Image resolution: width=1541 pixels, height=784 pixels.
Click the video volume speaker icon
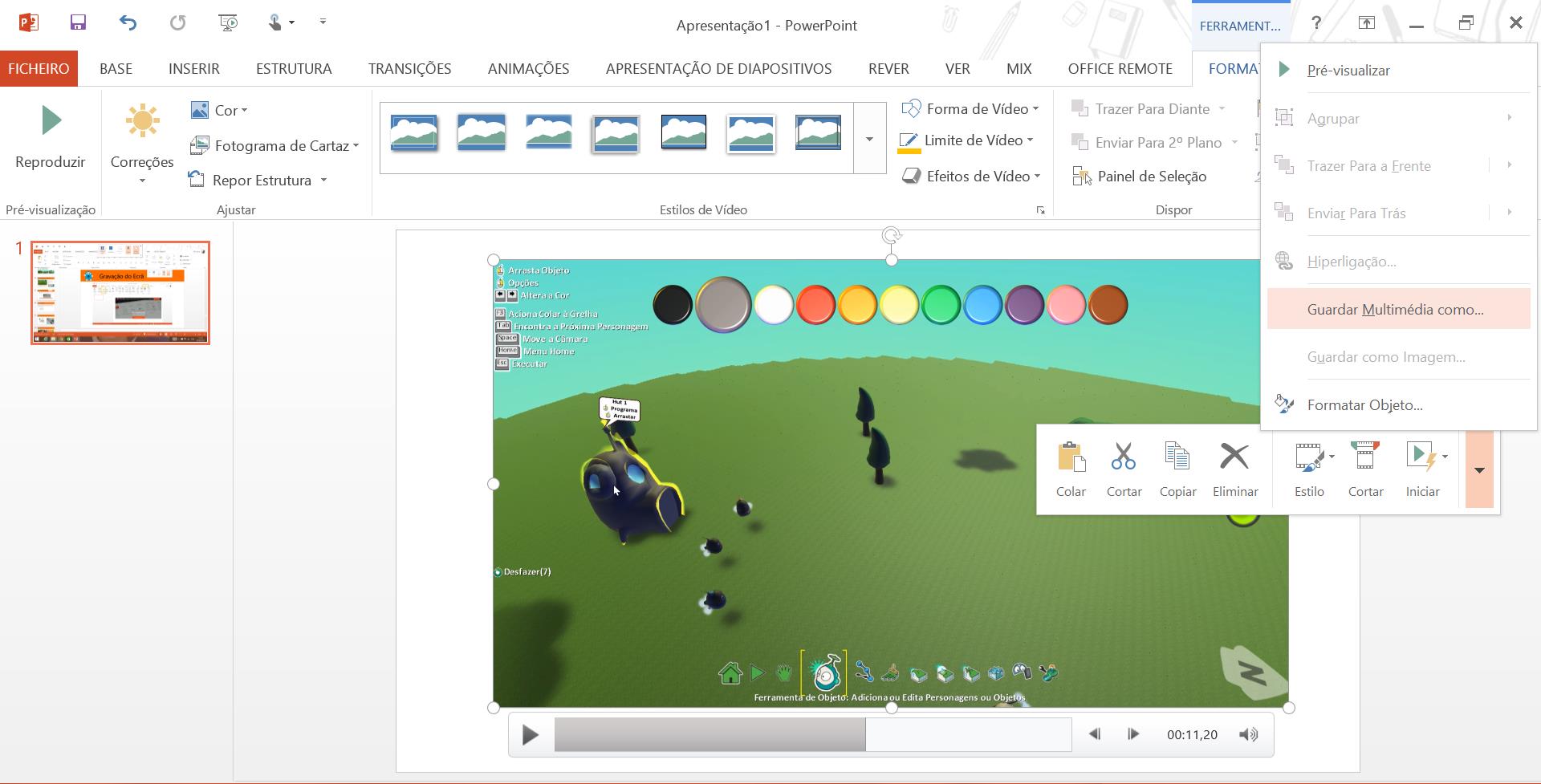pyautogui.click(x=1248, y=734)
